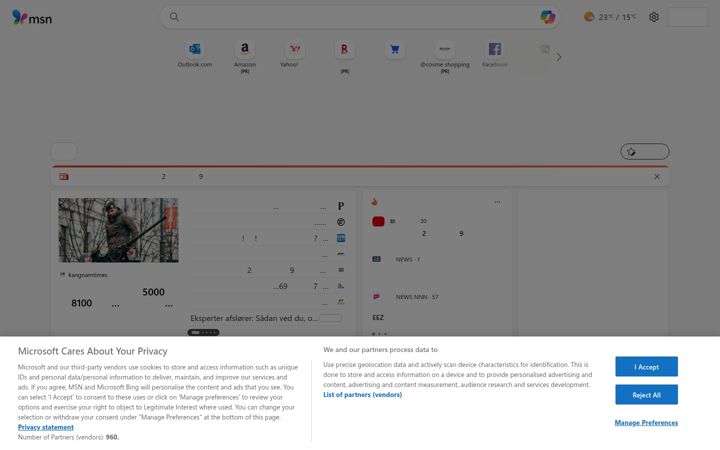Viewport: 720px width, 450px height.
Task: Click the carousel page indicator dots
Action: (203, 332)
